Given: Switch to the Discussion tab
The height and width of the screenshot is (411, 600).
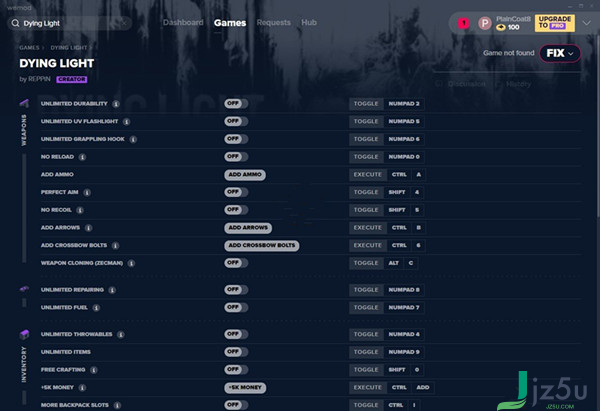Looking at the screenshot, I should pyautogui.click(x=461, y=84).
